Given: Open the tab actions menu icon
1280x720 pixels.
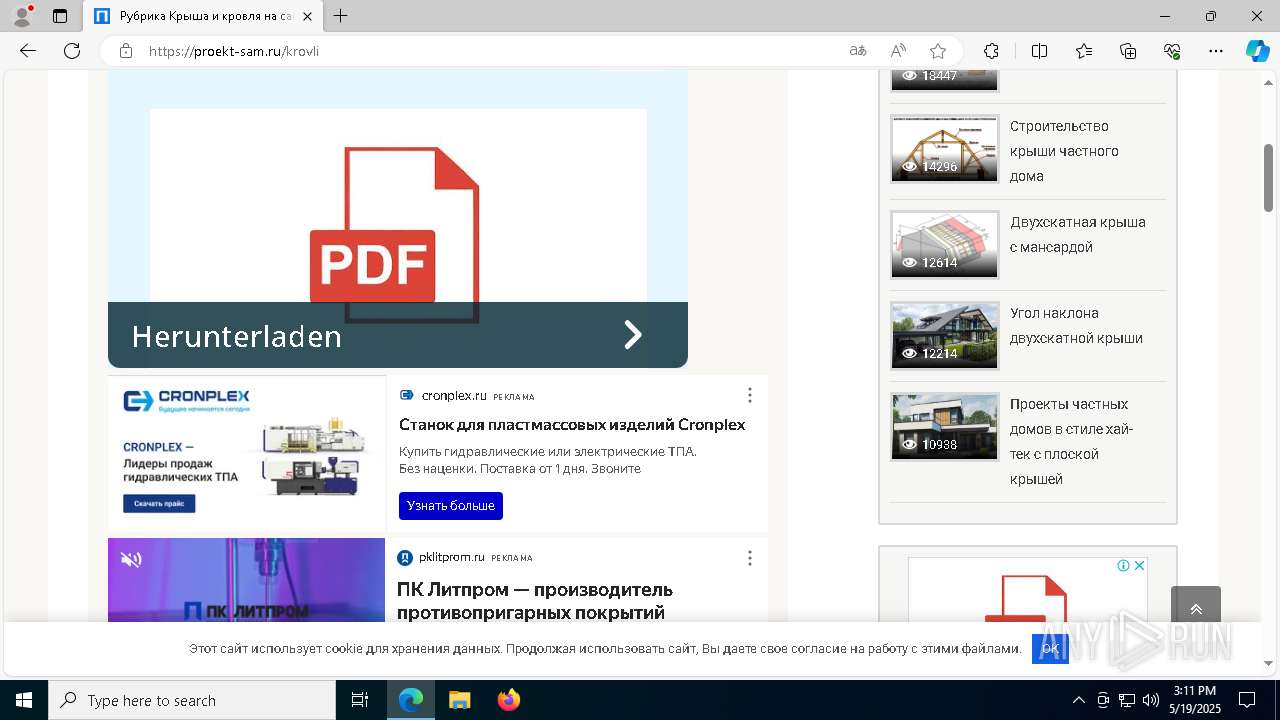Looking at the screenshot, I should pos(60,16).
